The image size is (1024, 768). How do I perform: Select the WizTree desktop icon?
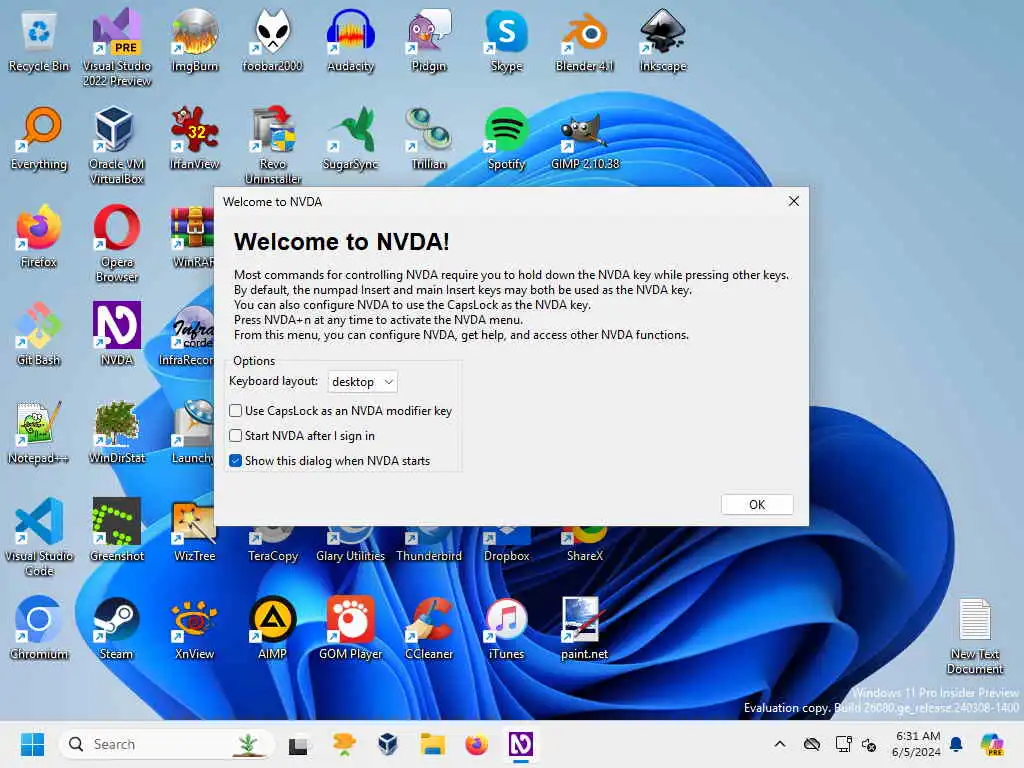click(195, 532)
